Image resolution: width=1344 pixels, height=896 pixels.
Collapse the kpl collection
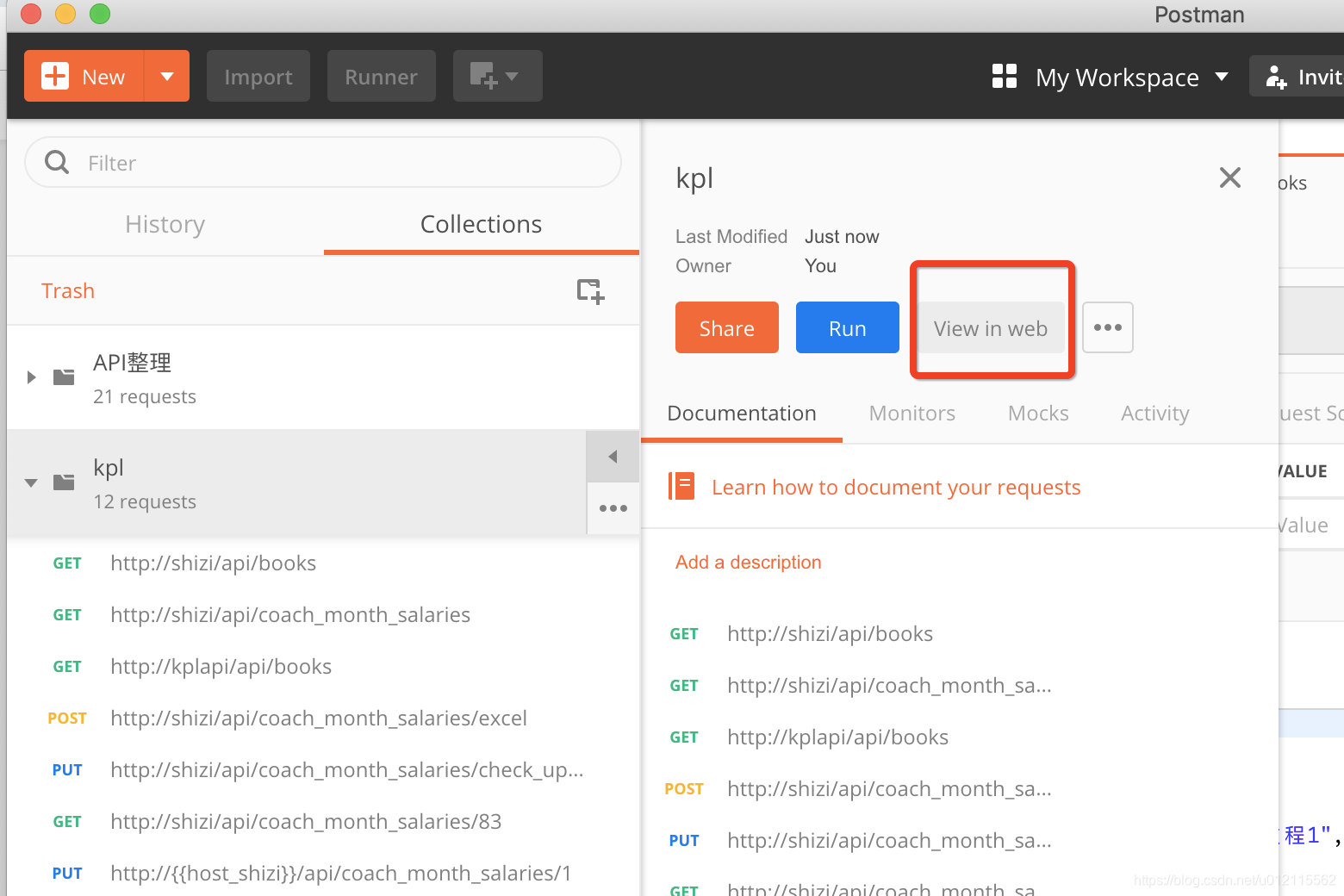(31, 482)
